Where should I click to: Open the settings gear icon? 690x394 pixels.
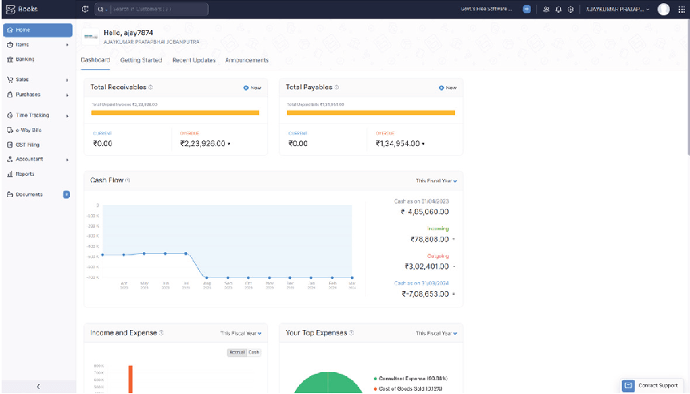[571, 9]
